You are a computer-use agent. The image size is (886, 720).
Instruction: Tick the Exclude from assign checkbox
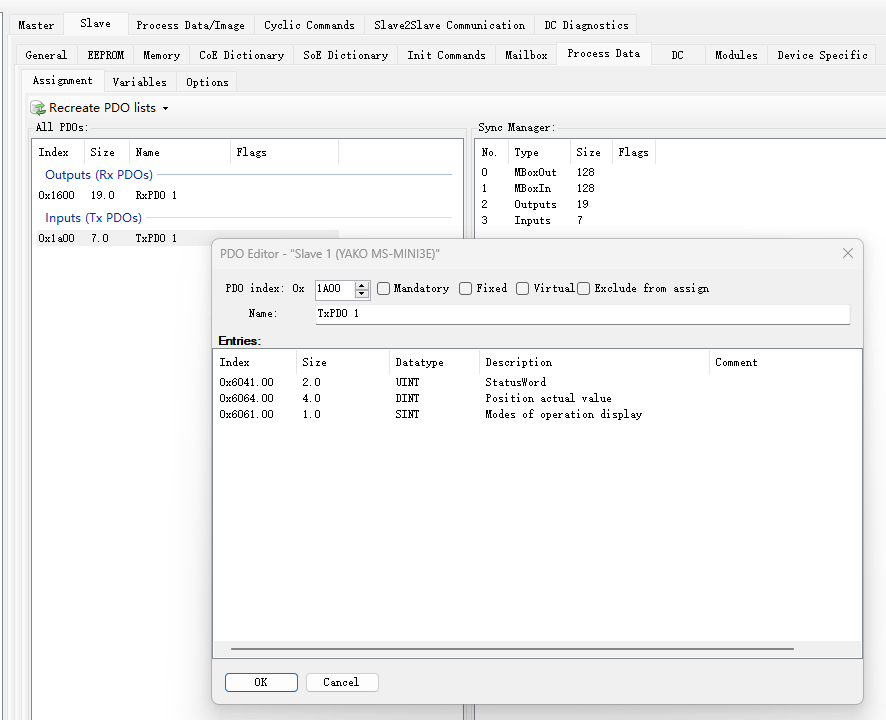click(x=584, y=289)
